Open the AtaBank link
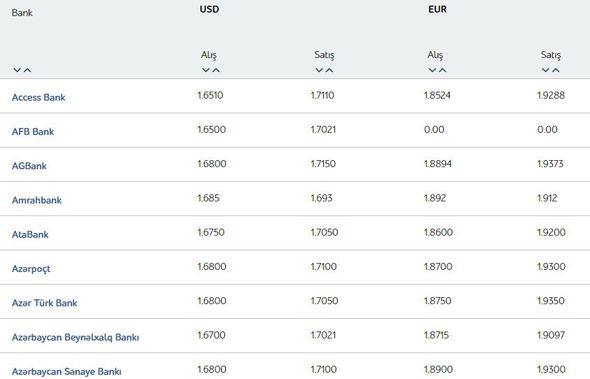Viewport: 590px width, 379px height. click(30, 234)
